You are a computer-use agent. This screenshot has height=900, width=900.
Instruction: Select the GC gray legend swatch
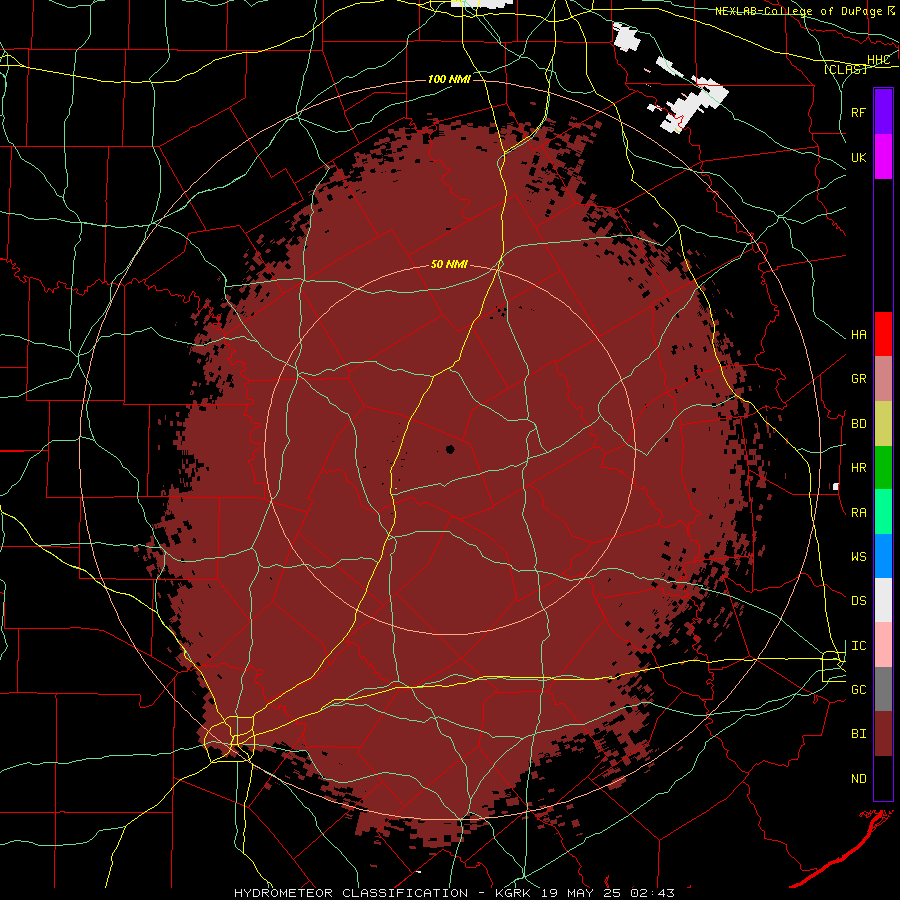(883, 689)
